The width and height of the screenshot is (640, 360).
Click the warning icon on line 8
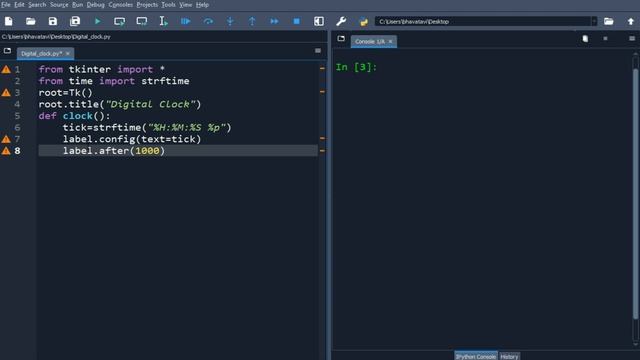[6, 151]
